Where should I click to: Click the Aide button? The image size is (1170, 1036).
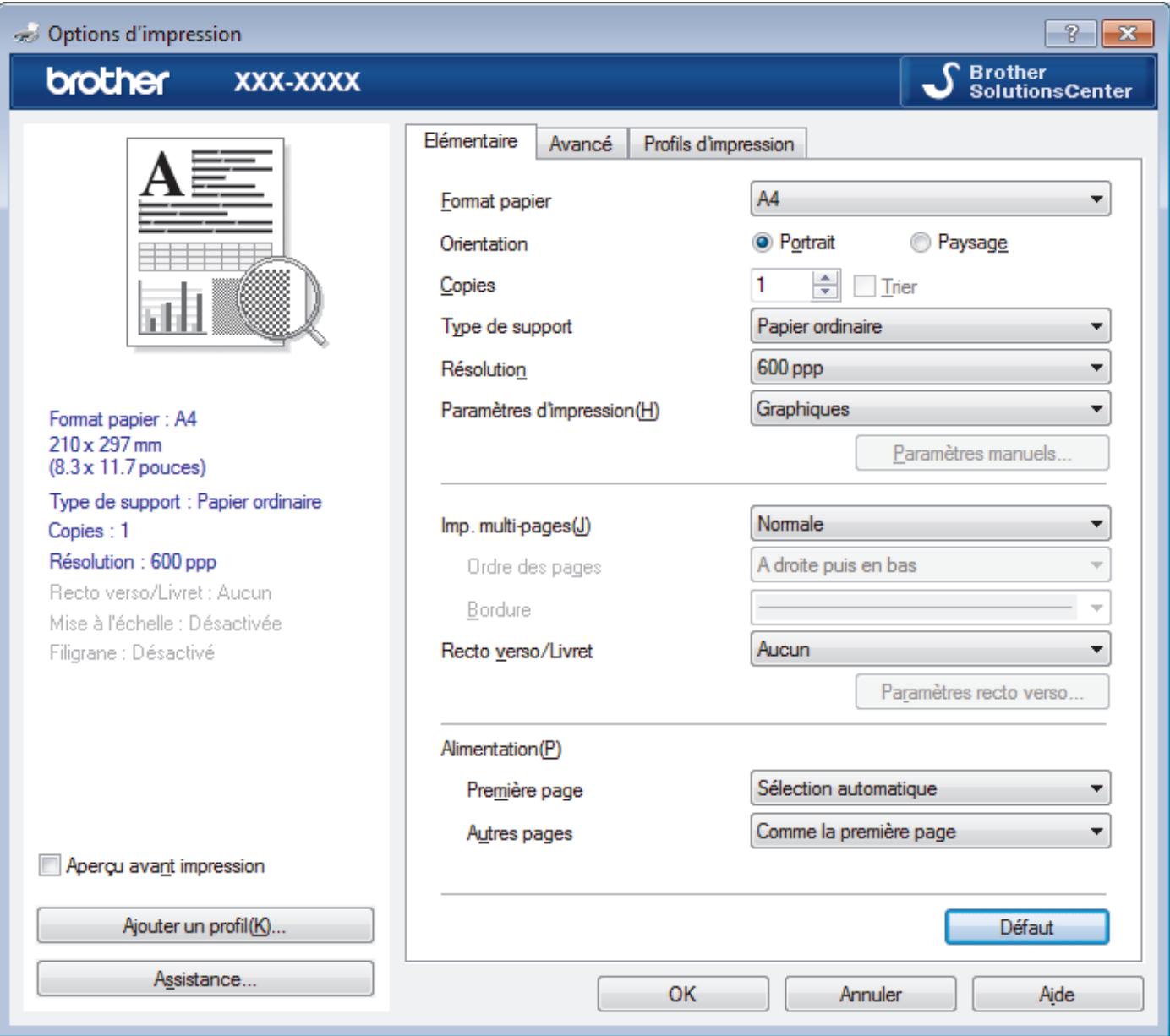pyautogui.click(x=1057, y=995)
